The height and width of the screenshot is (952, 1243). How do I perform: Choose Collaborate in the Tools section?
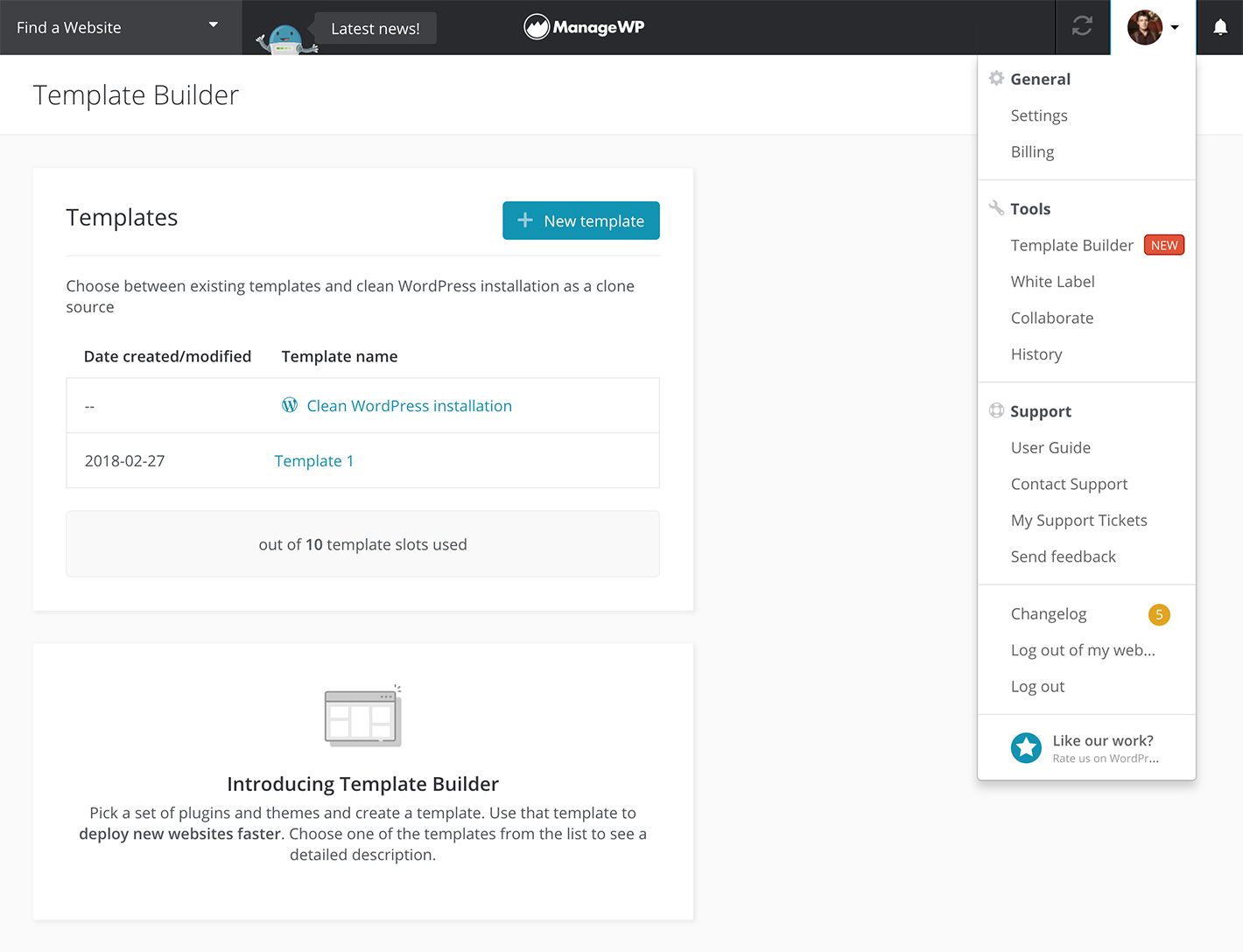(1051, 318)
